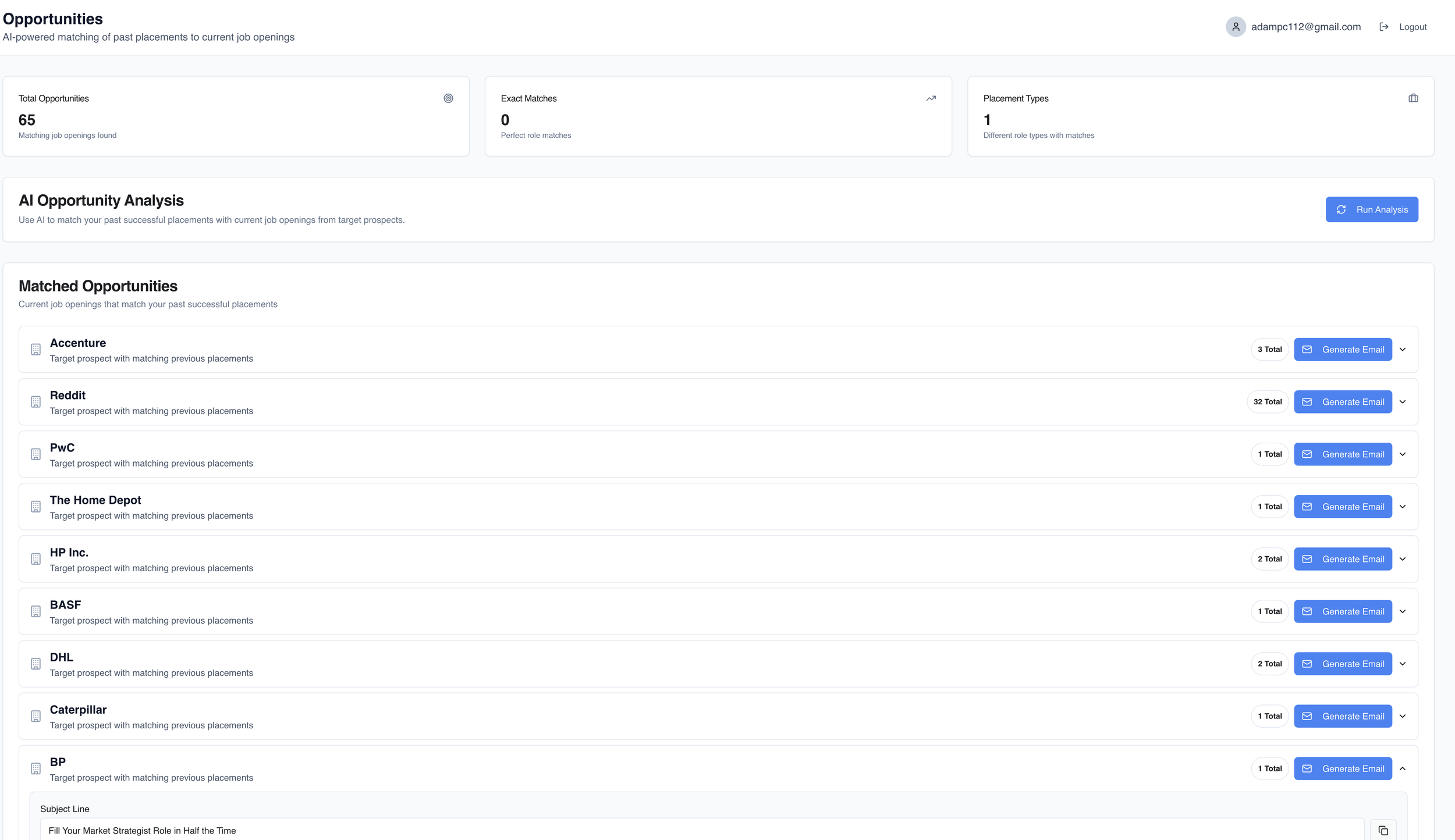Click the trending arrow icon in Exact Matches
1455x840 pixels.
click(931, 98)
